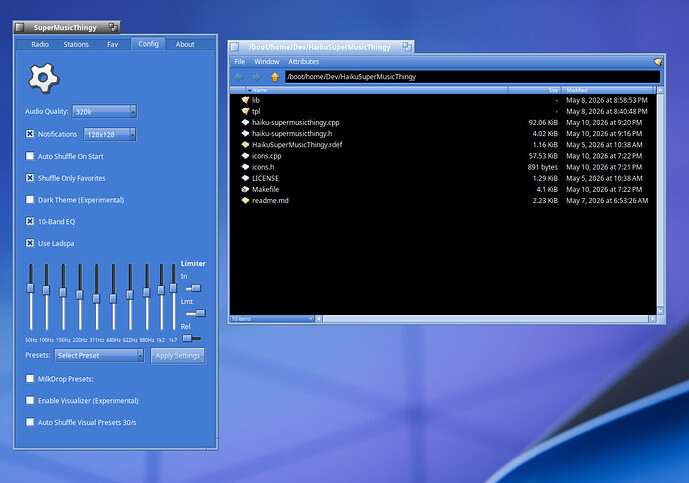Screen dimensions: 689x483
Task: Click the Limiter Lmt slider
Action: pyautogui.click(x=196, y=313)
